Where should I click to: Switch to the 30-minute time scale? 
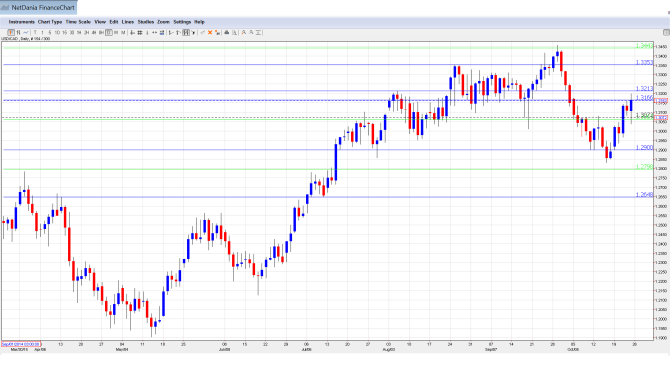(x=72, y=32)
